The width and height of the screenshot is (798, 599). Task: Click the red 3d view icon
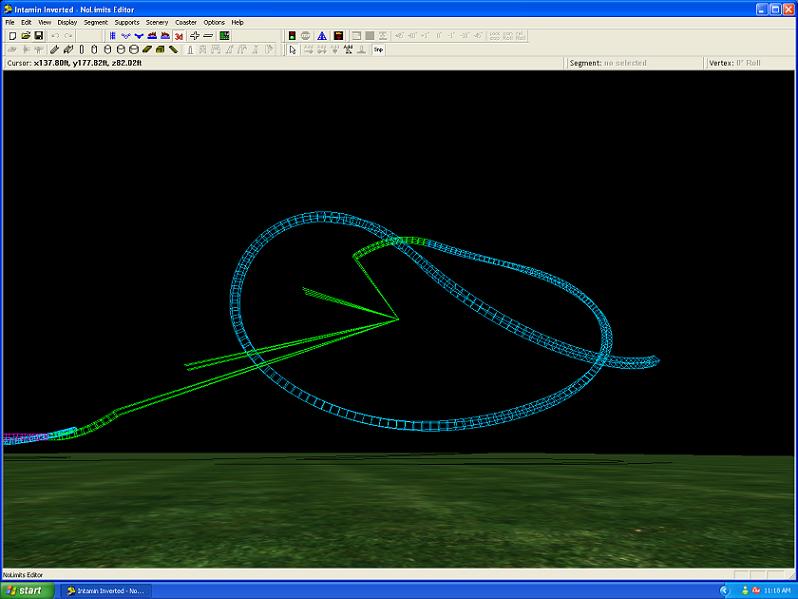pyautogui.click(x=179, y=36)
